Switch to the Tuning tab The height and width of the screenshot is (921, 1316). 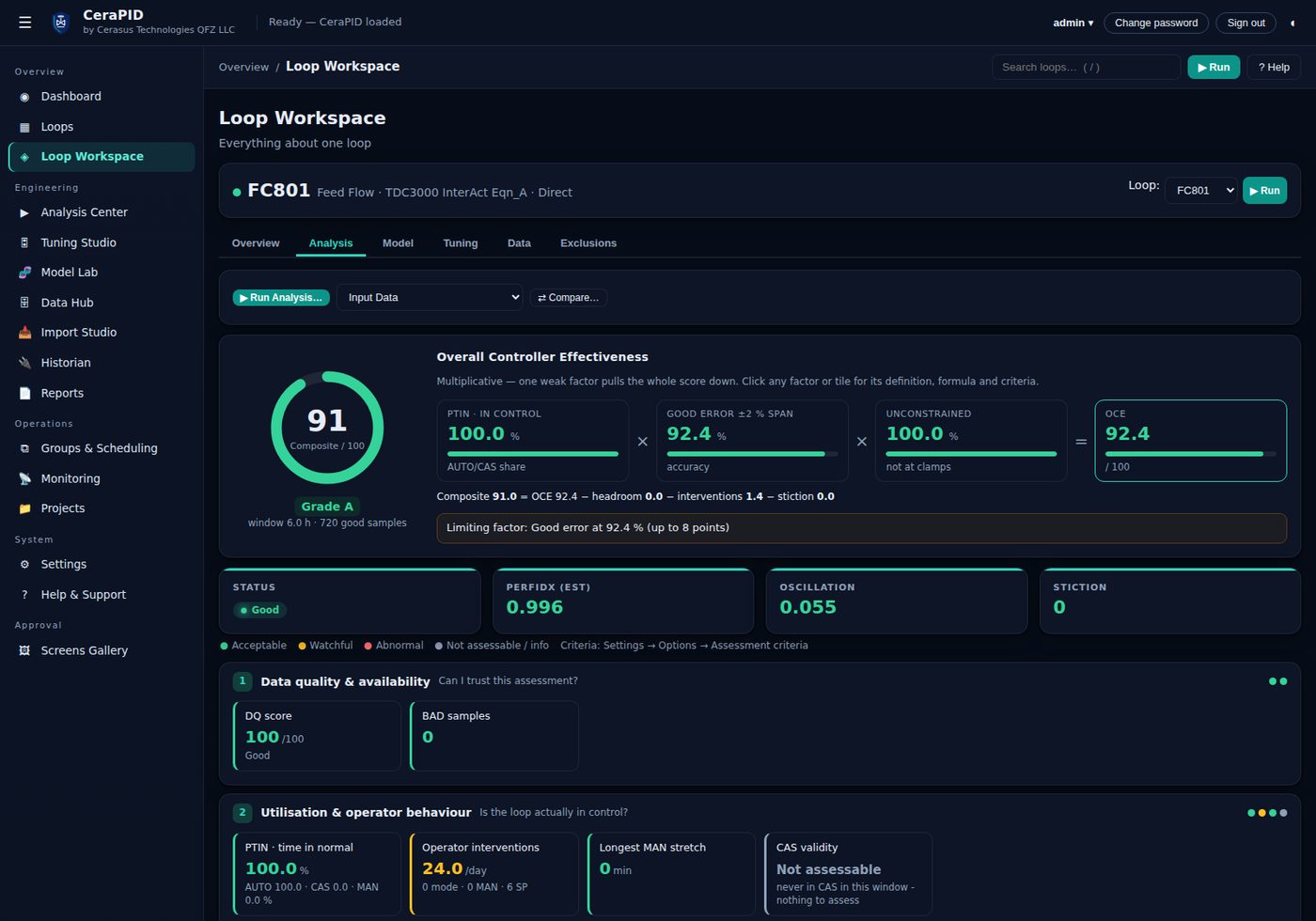click(461, 243)
